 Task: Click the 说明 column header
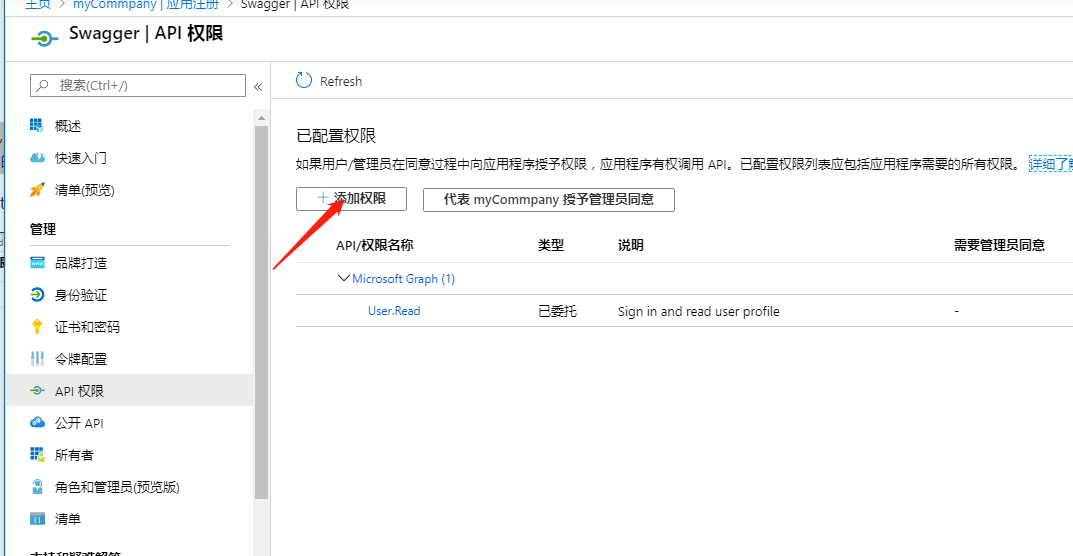[x=630, y=245]
